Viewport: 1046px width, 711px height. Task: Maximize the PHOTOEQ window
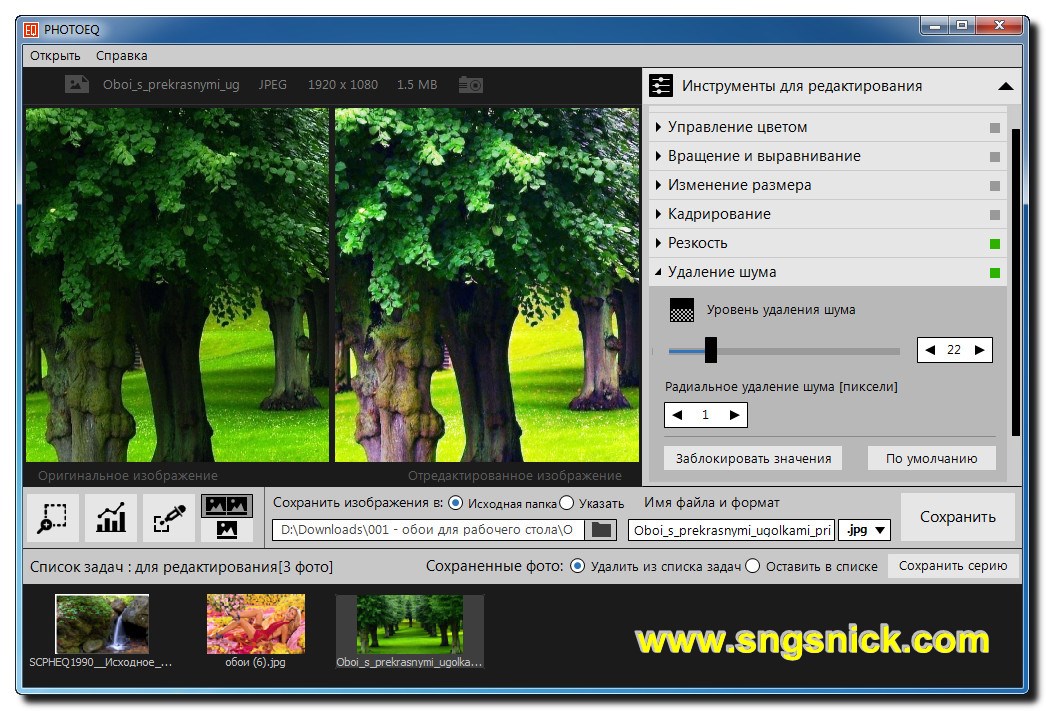coord(961,26)
